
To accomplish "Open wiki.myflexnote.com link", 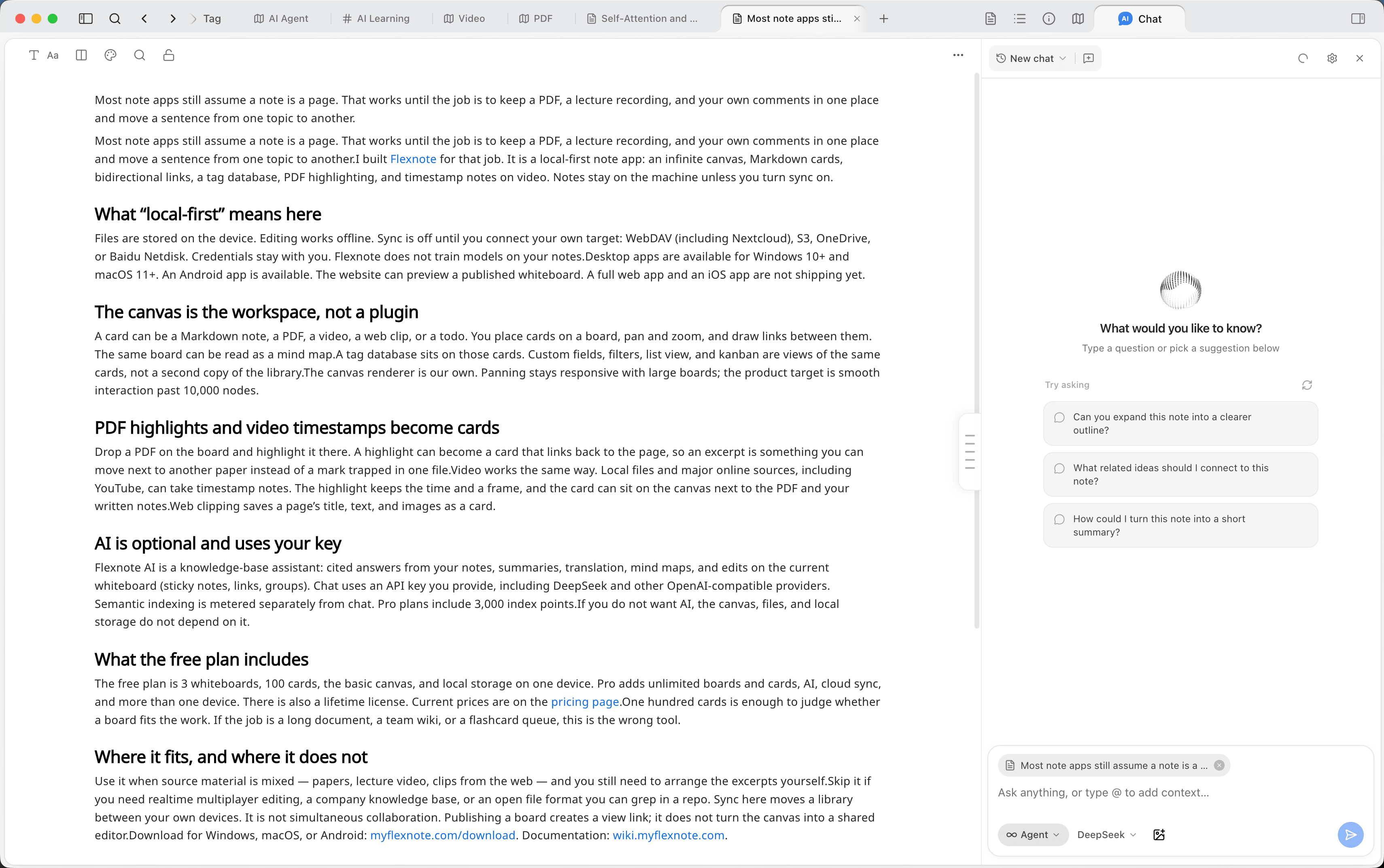I will (669, 835).
